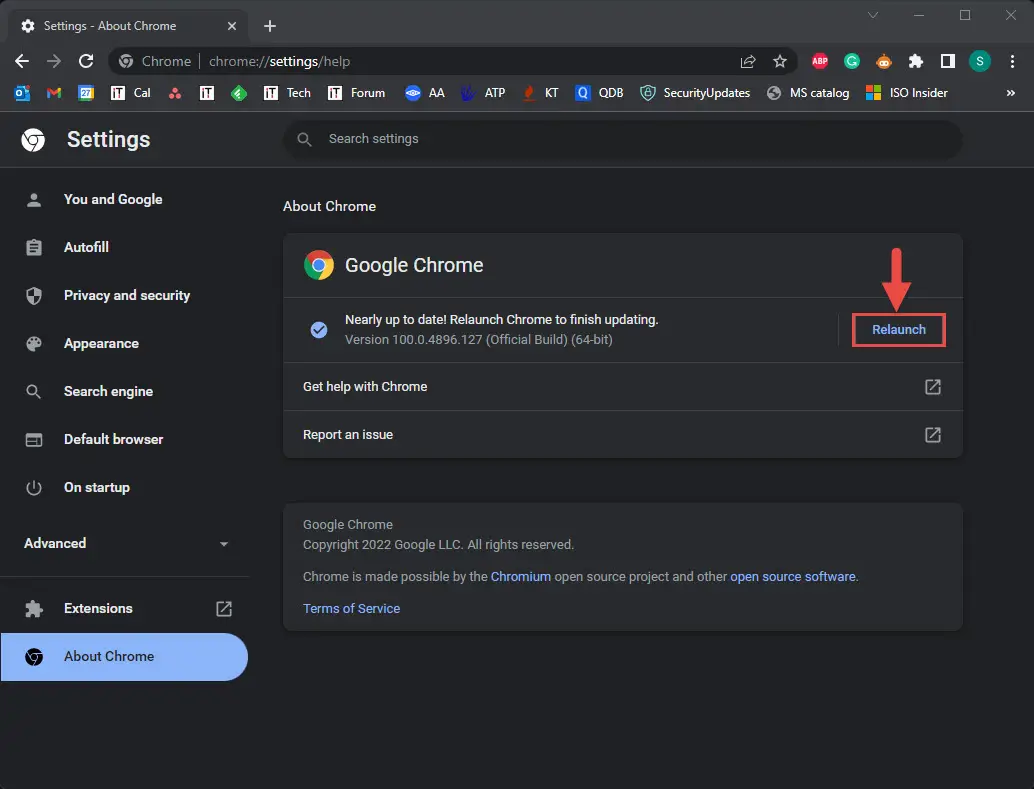
Task: Open the puzzle-piece Extensions menu in toolbar
Action: click(x=916, y=61)
